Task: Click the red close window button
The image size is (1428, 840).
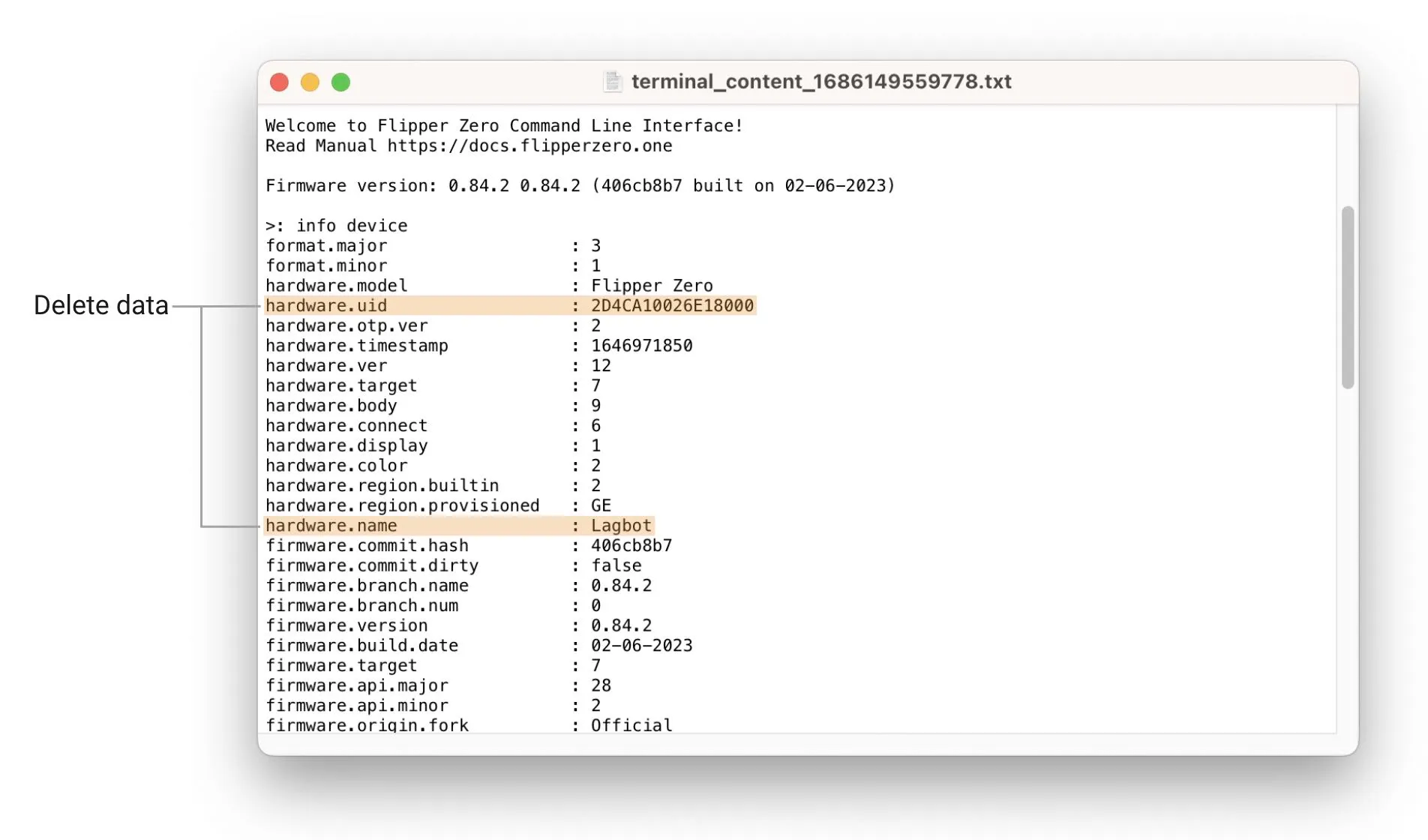Action: coord(280,82)
